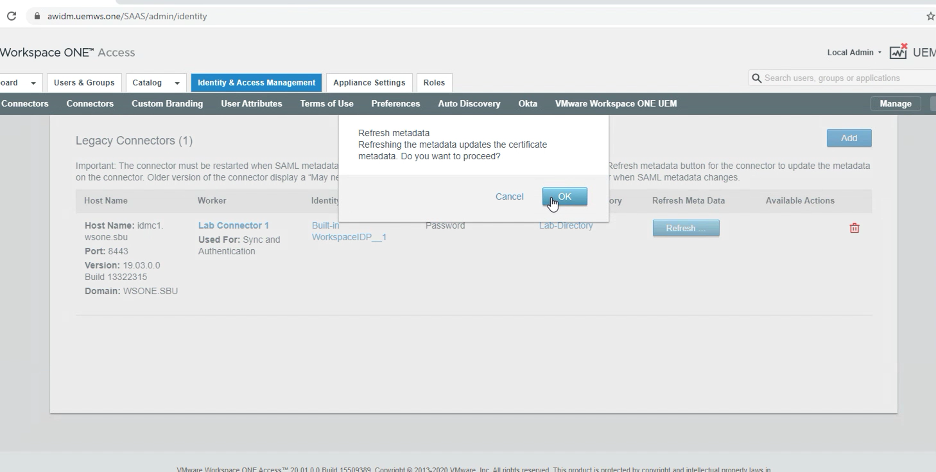Viewport: 936px width, 472px height.
Task: Click the Refresh metadata button
Action: 685,228
